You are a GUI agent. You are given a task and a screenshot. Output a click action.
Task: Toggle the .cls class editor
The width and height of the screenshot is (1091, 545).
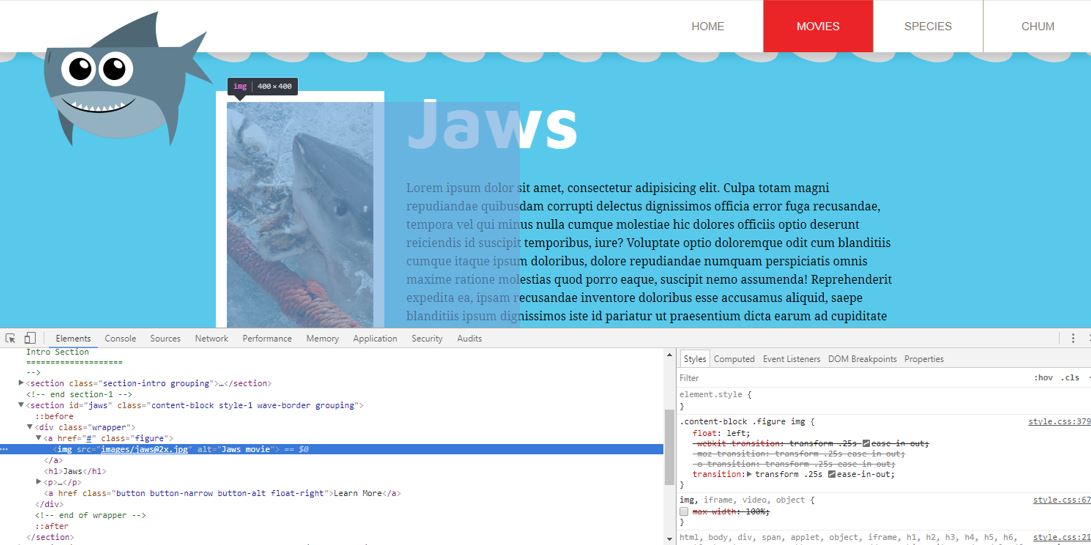coord(1070,378)
